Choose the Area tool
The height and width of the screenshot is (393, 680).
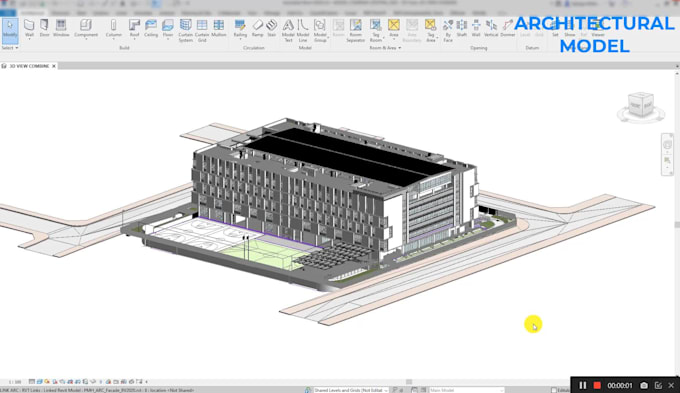tap(394, 28)
